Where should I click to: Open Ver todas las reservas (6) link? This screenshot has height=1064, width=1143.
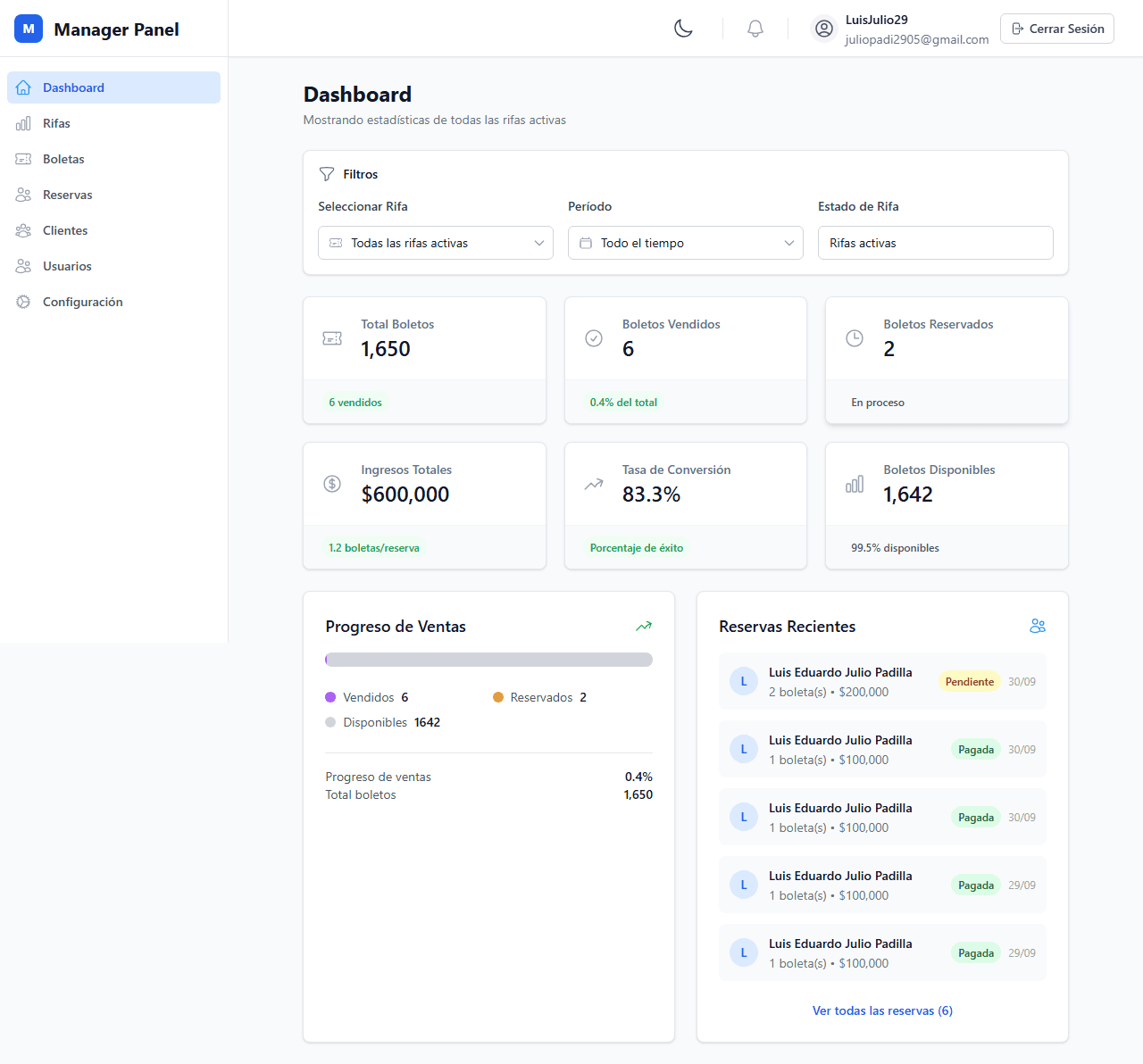click(882, 1010)
